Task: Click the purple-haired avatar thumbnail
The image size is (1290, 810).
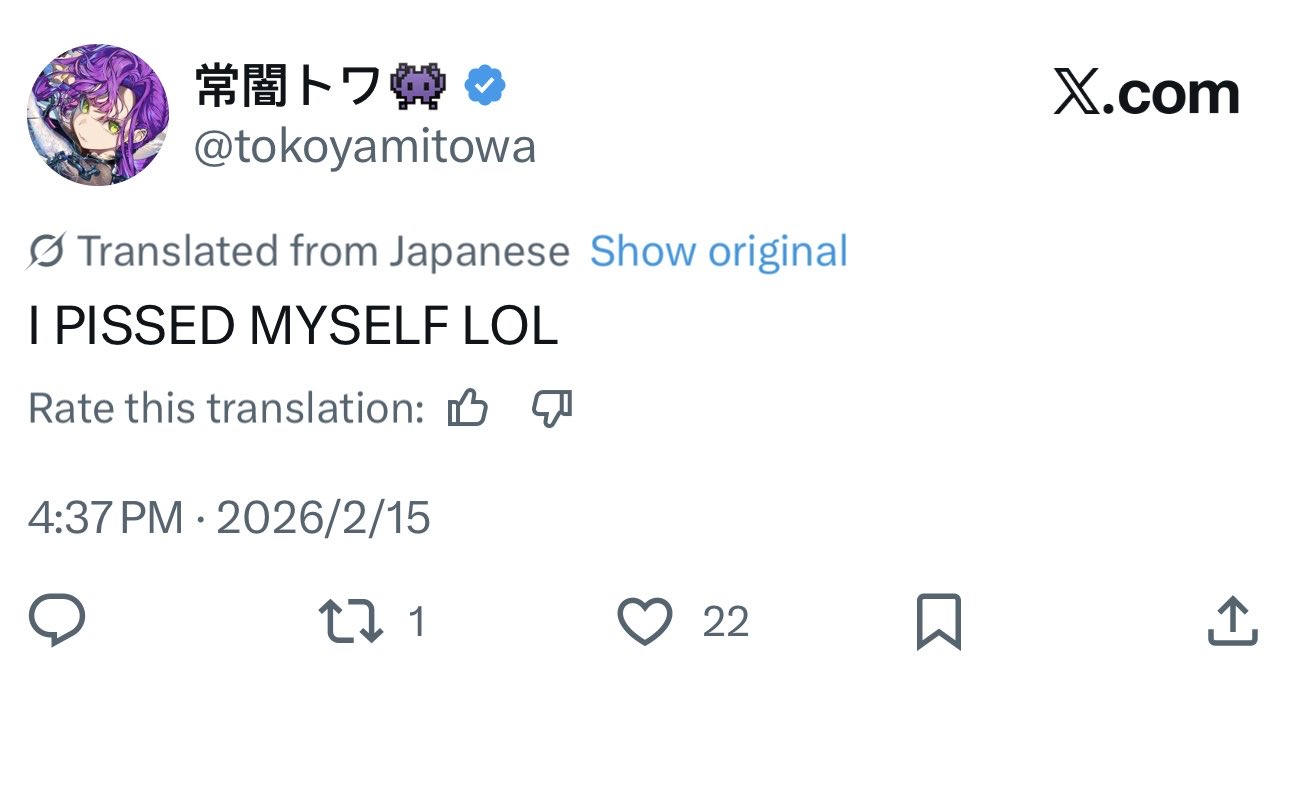Action: (x=97, y=114)
